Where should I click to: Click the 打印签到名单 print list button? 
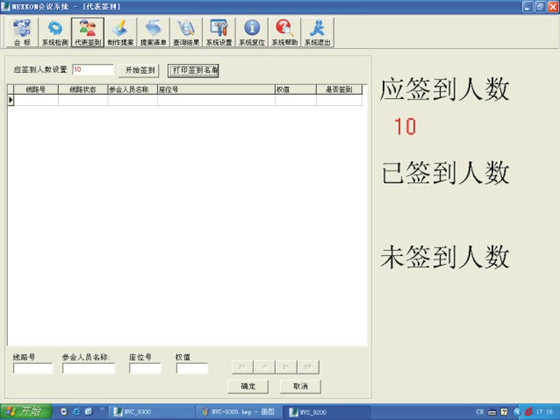(194, 70)
